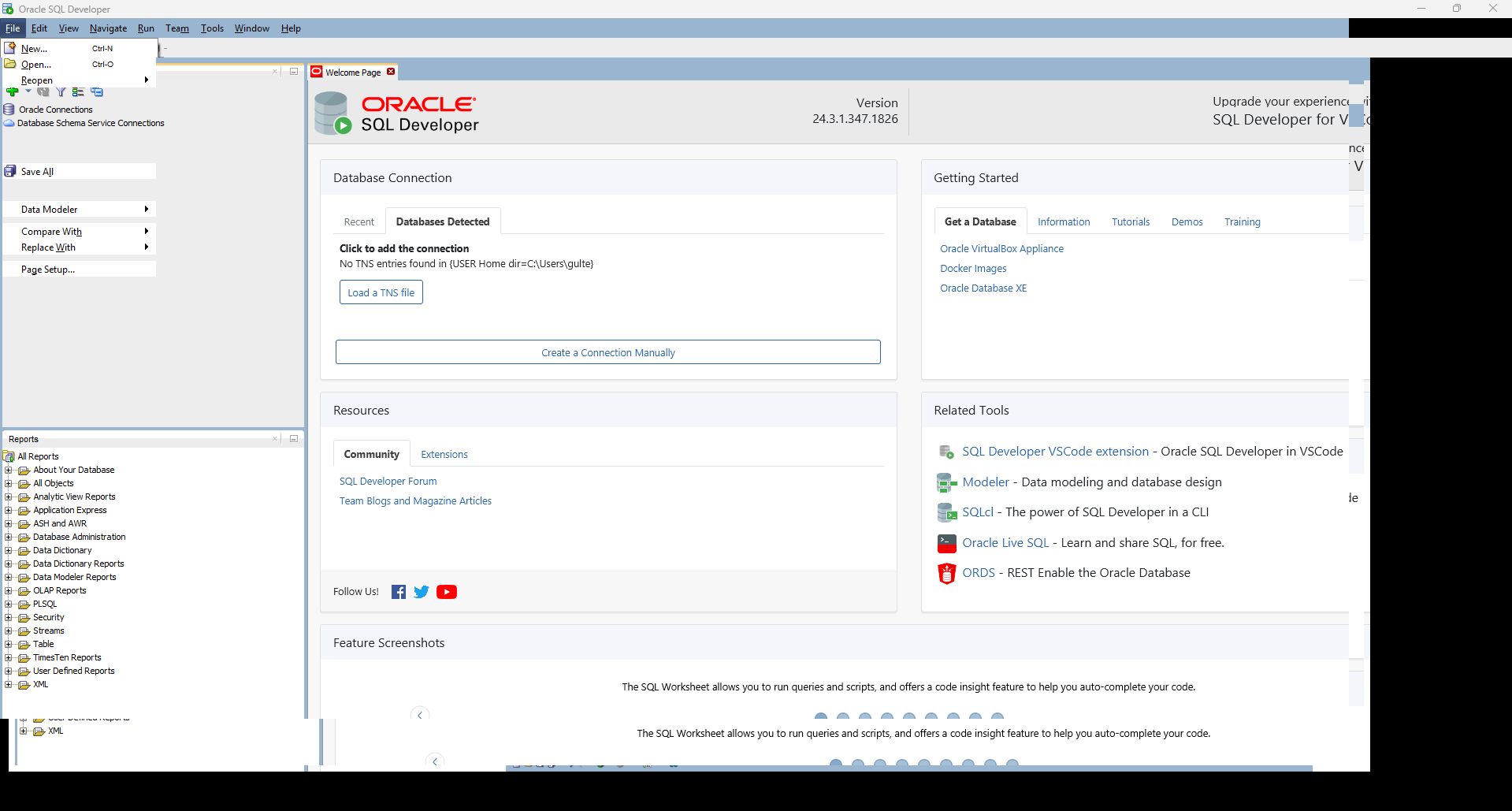
Task: Expand the PLSQL reports node
Action: pos(9,604)
